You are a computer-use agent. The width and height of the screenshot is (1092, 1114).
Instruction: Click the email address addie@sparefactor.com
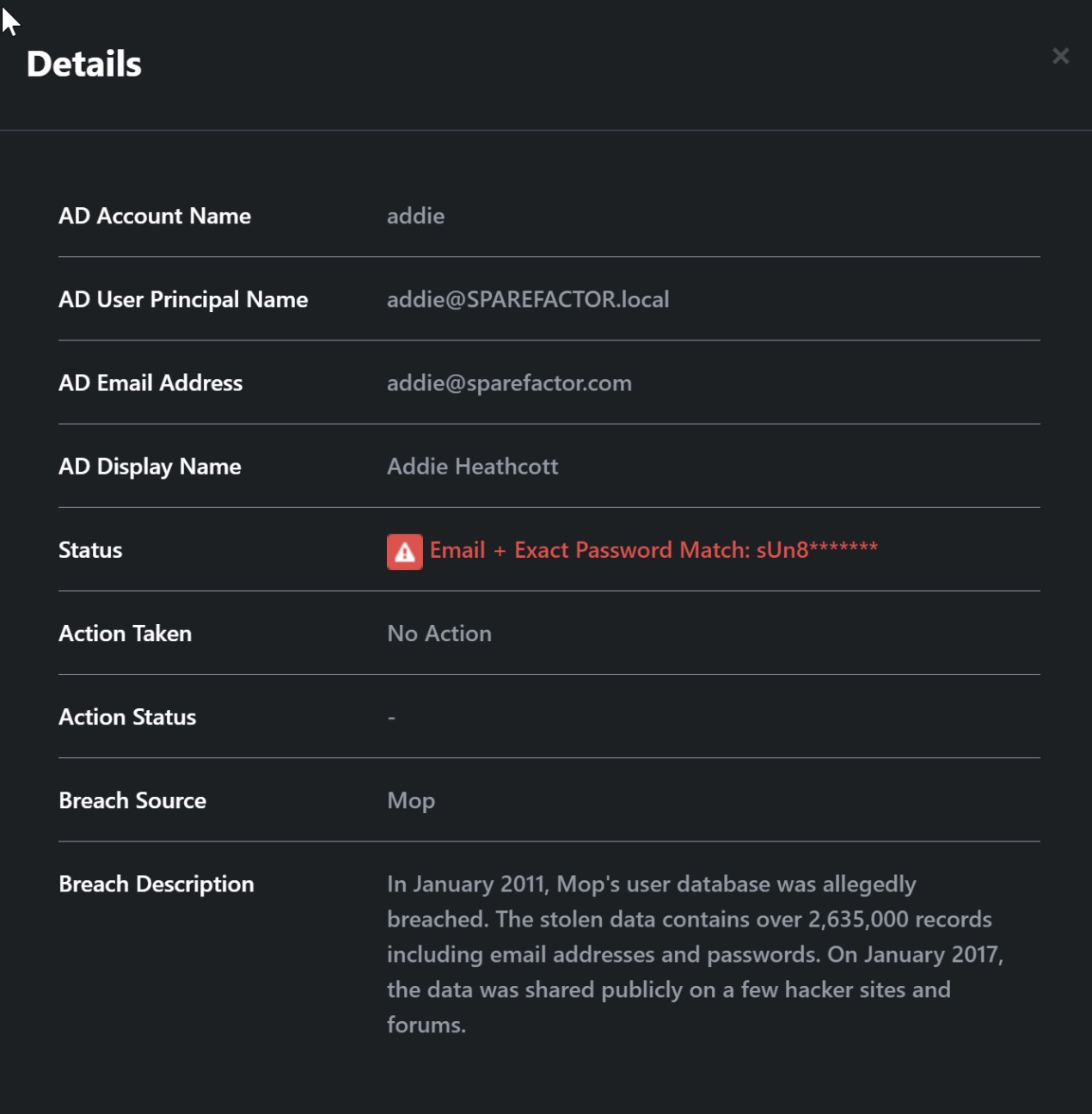[x=510, y=383]
